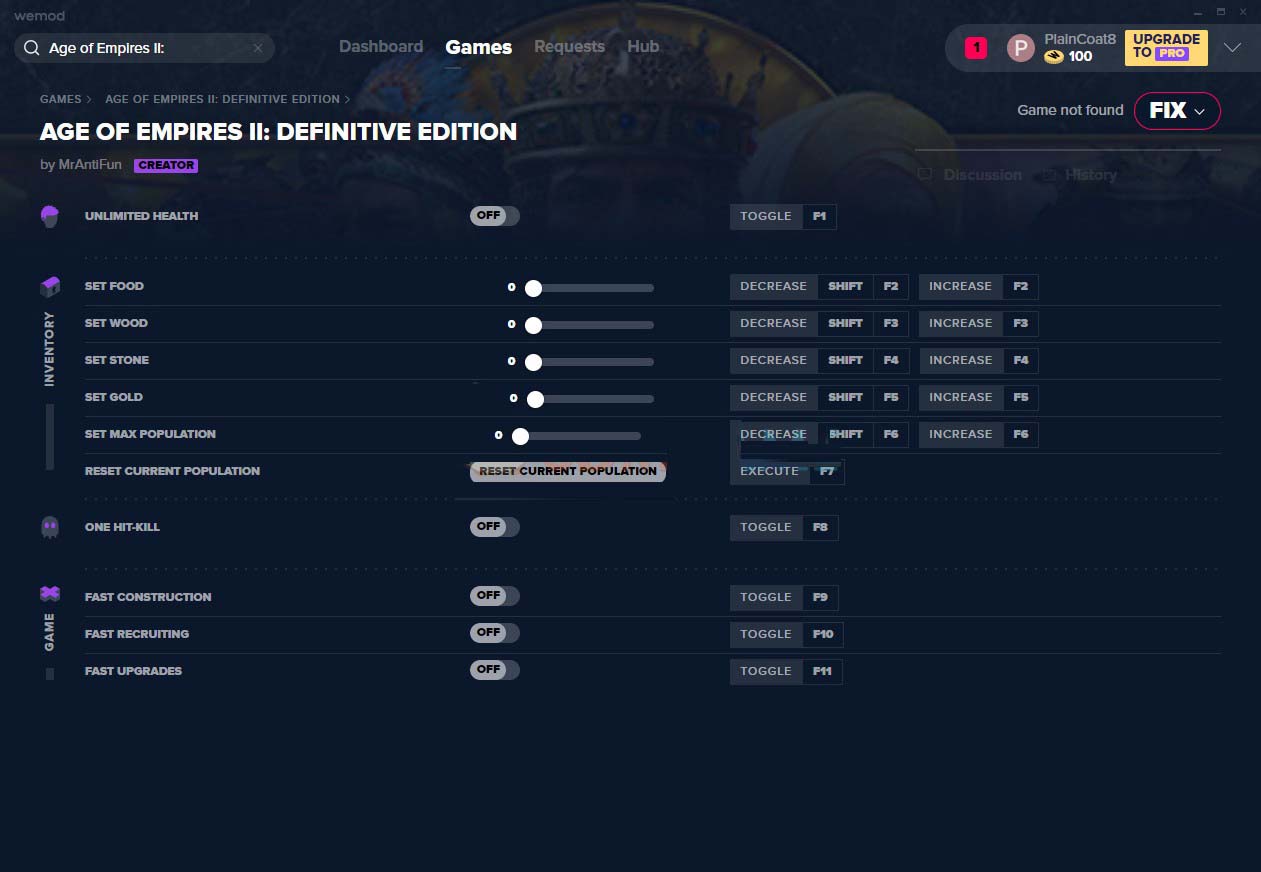Click Set Food INCREASE hotkey button
The height and width of the screenshot is (872, 1261).
tap(979, 286)
